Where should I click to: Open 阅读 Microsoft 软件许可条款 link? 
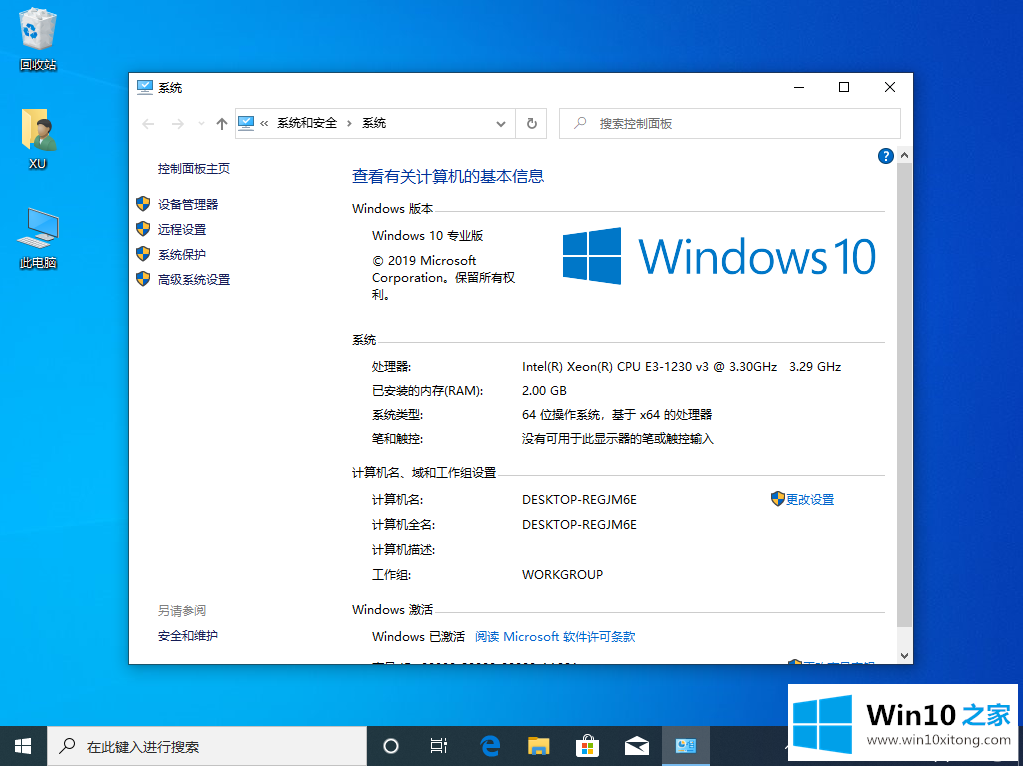coord(555,636)
